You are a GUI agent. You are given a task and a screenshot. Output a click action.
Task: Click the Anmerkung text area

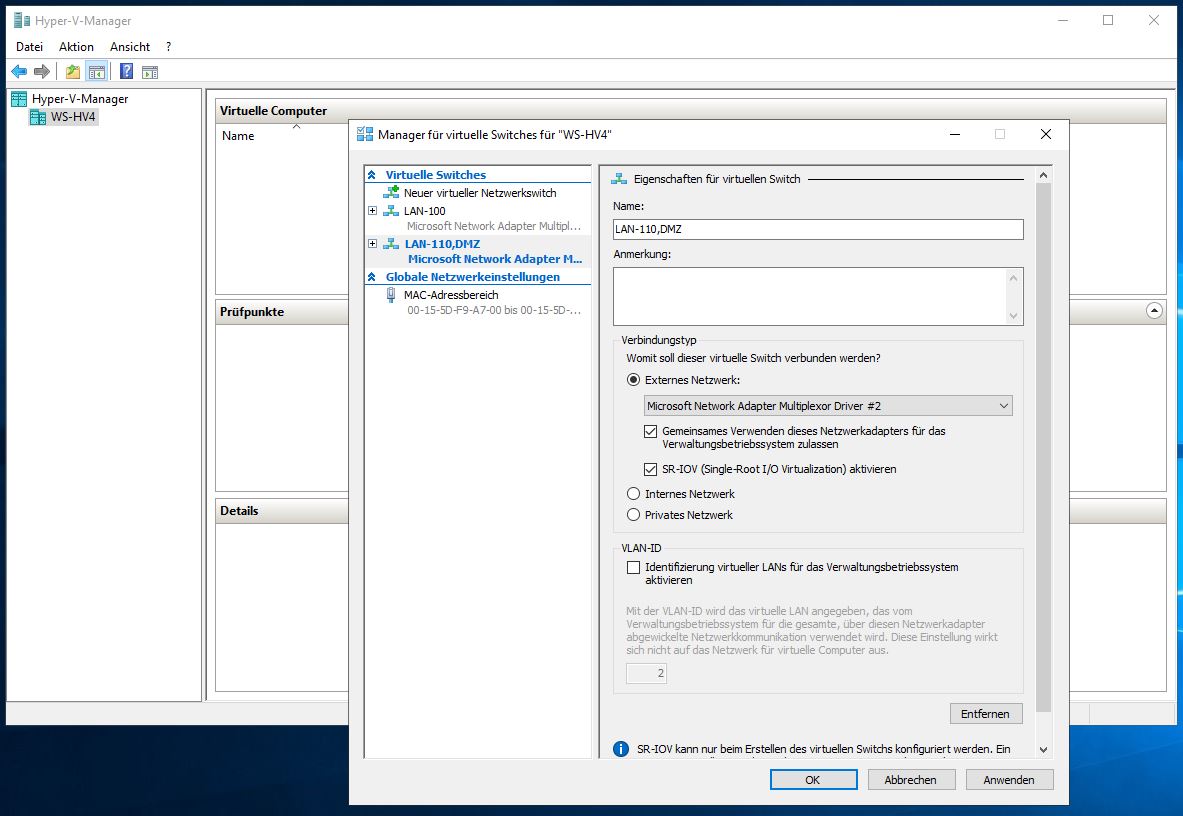pos(810,296)
